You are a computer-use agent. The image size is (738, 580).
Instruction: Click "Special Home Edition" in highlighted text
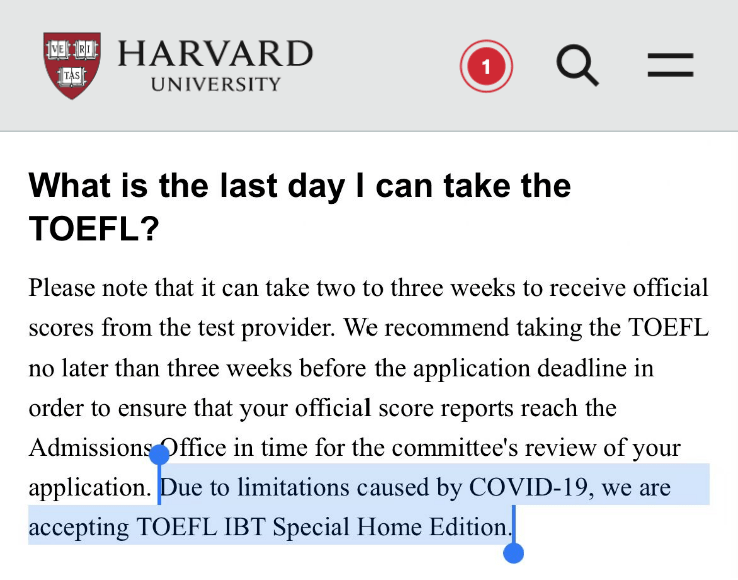390,526
